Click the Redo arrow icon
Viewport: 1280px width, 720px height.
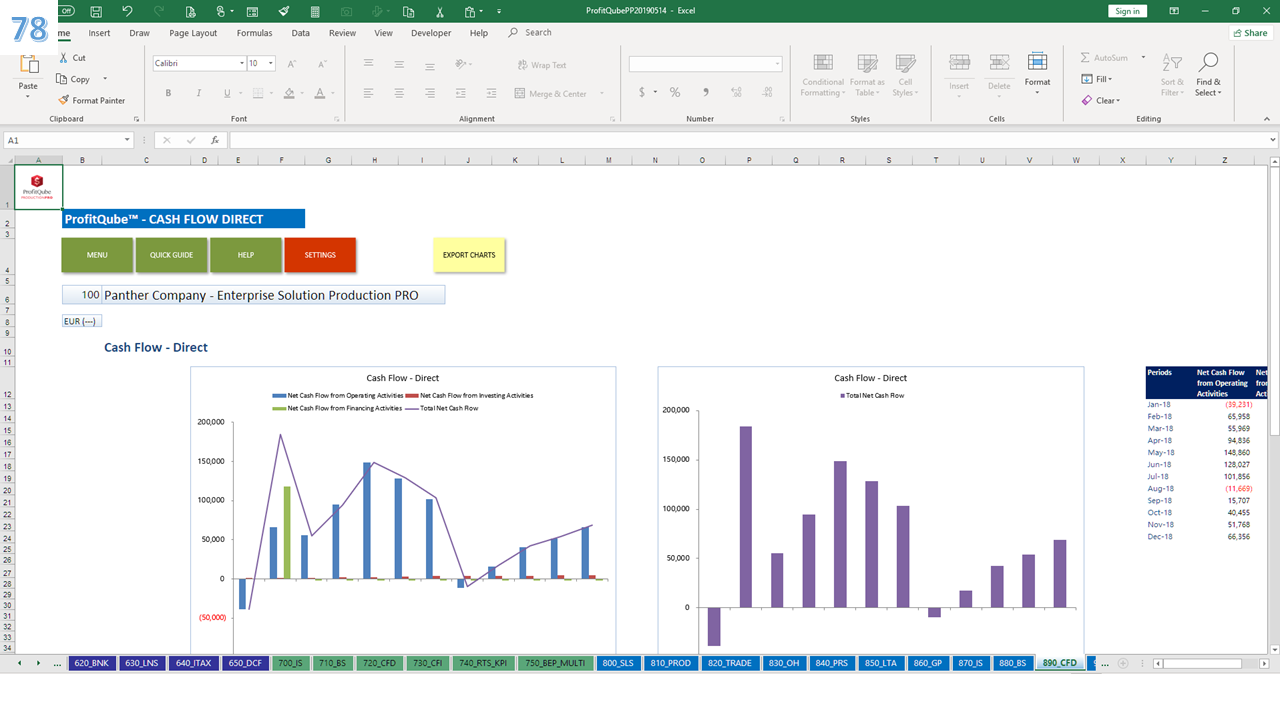[x=158, y=11]
